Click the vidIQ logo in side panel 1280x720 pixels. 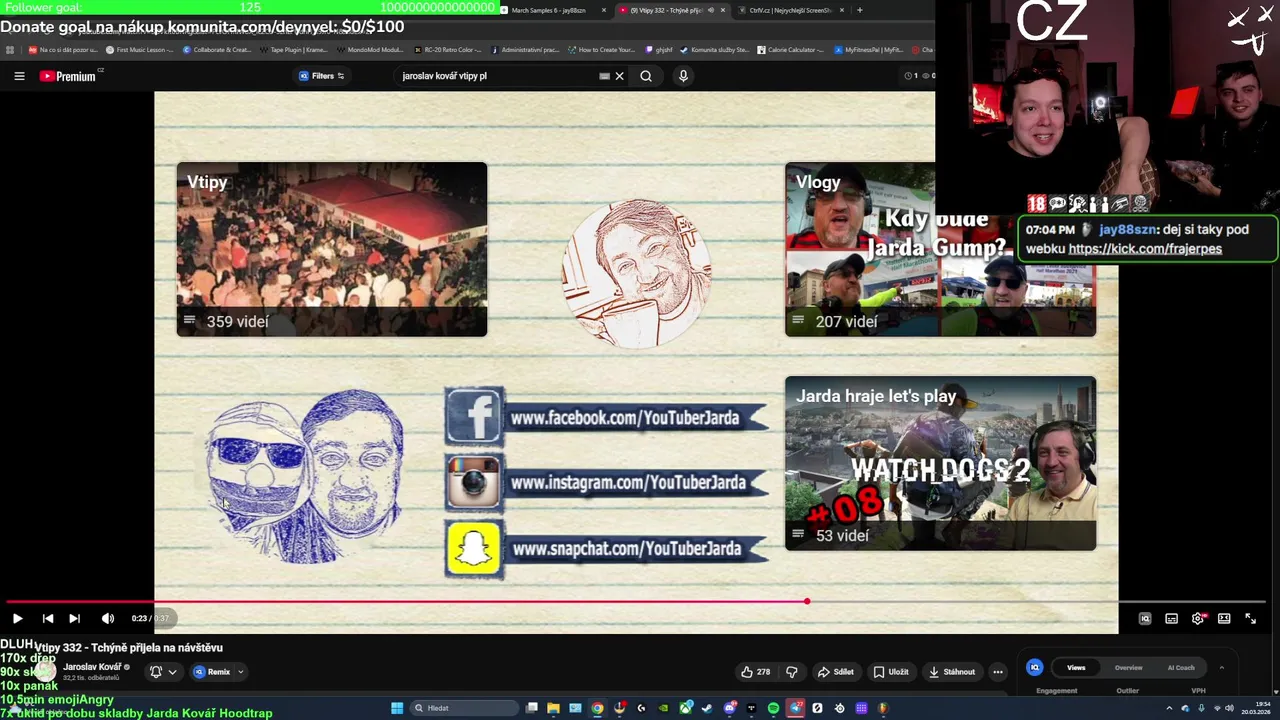click(x=1035, y=667)
